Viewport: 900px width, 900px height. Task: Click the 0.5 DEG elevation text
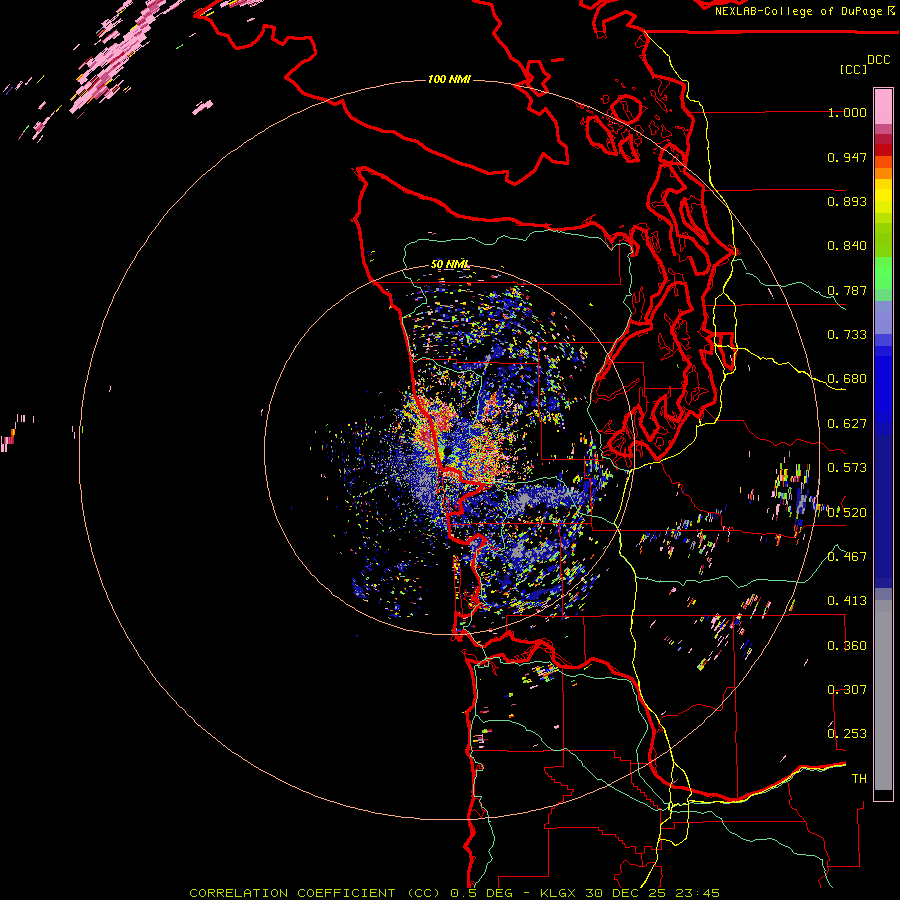coord(482,893)
